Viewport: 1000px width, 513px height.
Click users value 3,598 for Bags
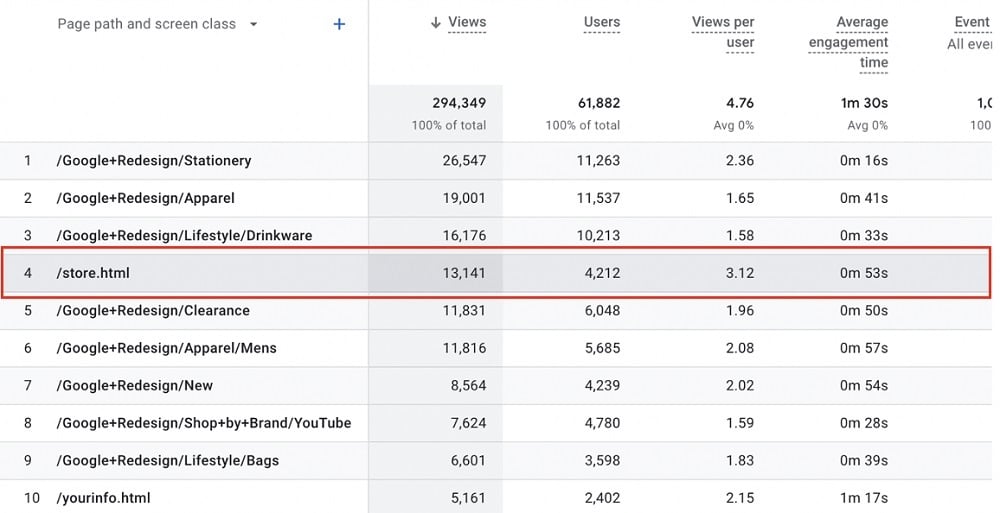[602, 461]
